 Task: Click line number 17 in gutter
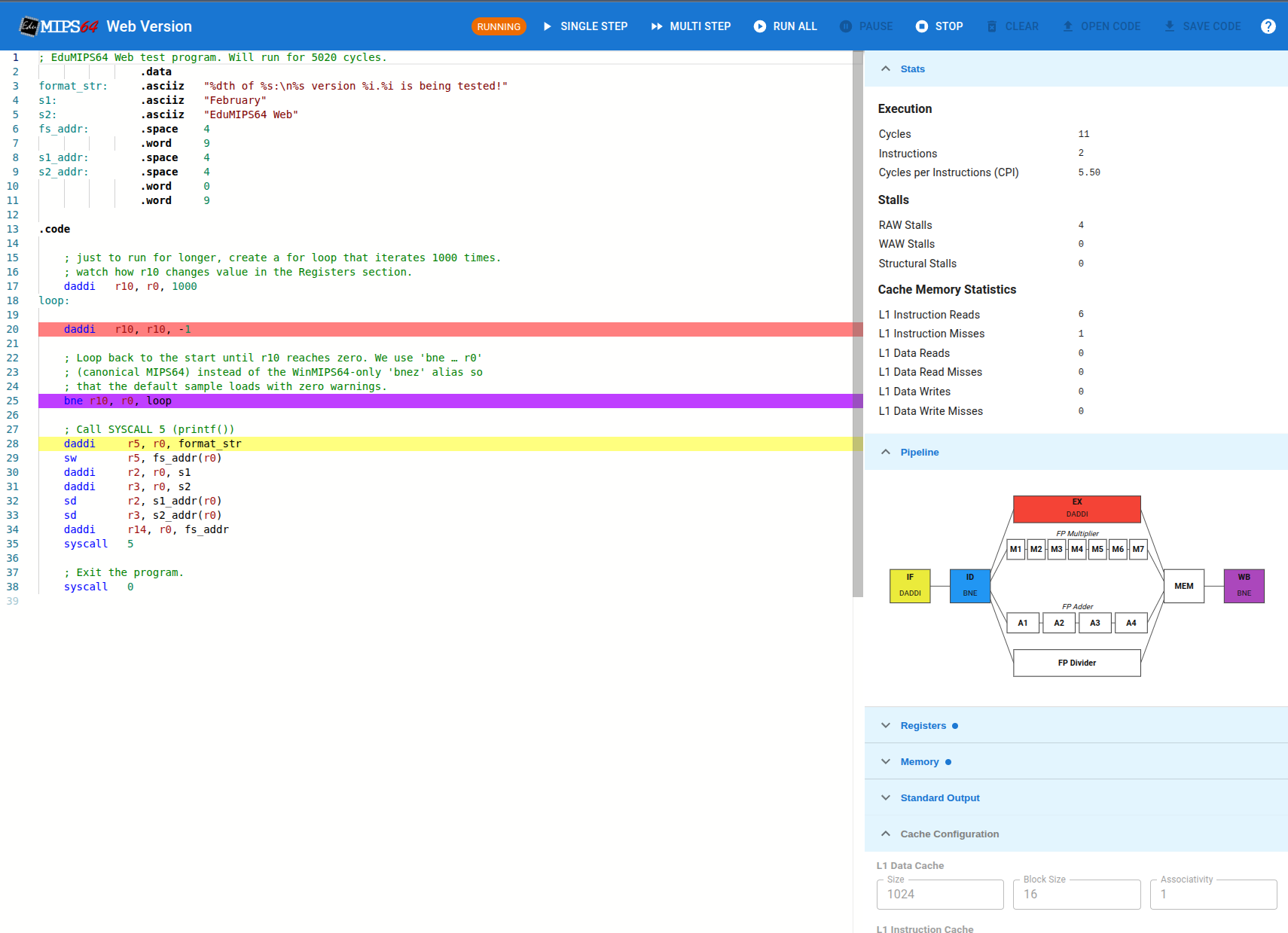pos(13,286)
